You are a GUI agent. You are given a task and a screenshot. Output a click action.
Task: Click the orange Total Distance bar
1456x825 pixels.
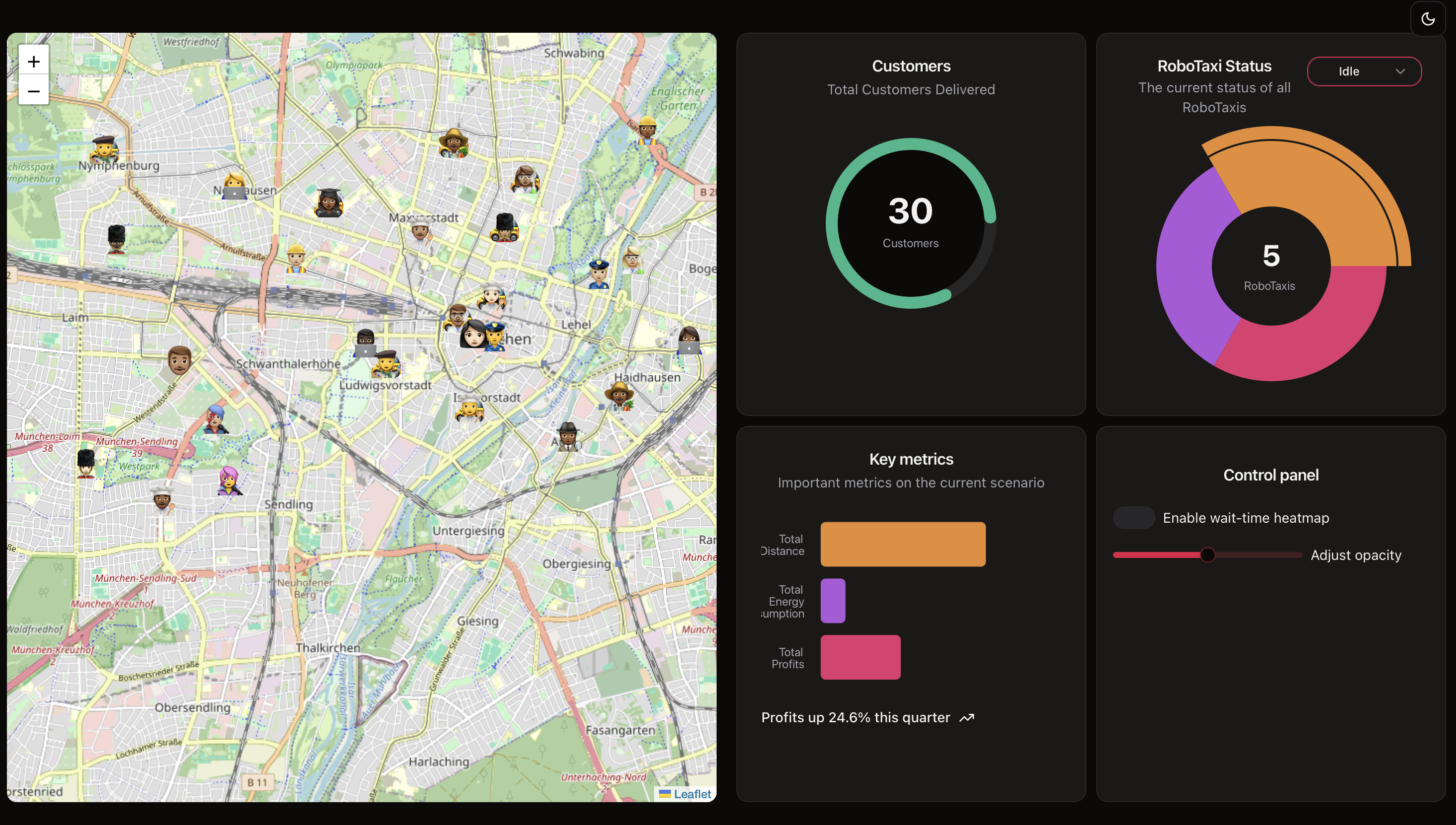(x=903, y=544)
